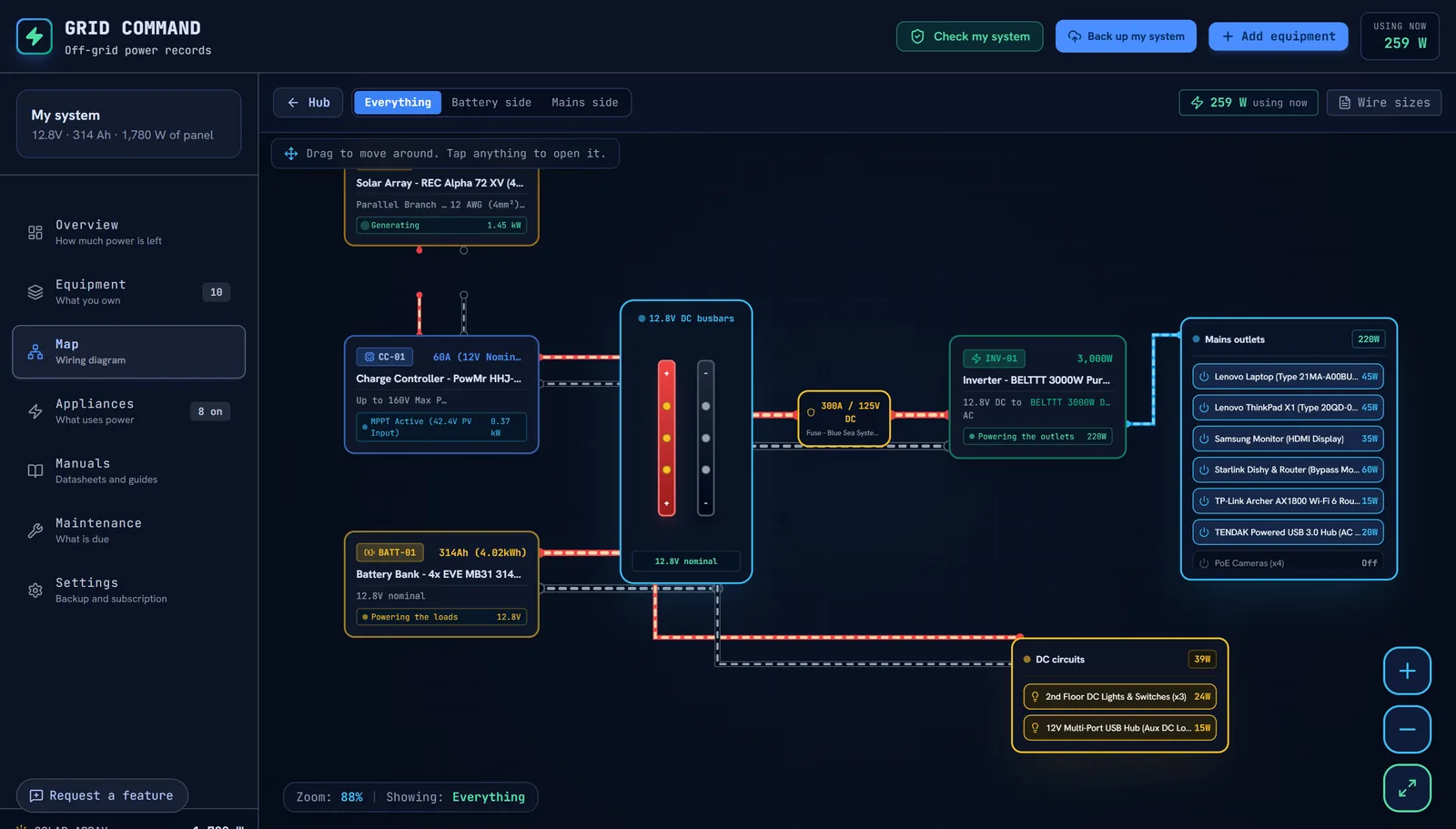Turn on the PoE Cameras (x4)
Screen dimensions: 1456x829
(x=1288, y=563)
